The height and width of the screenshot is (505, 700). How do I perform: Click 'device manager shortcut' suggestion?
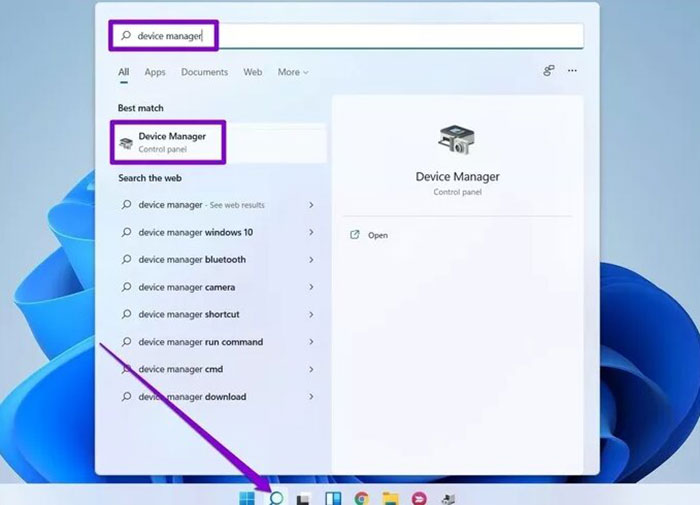pyautogui.click(x=189, y=315)
